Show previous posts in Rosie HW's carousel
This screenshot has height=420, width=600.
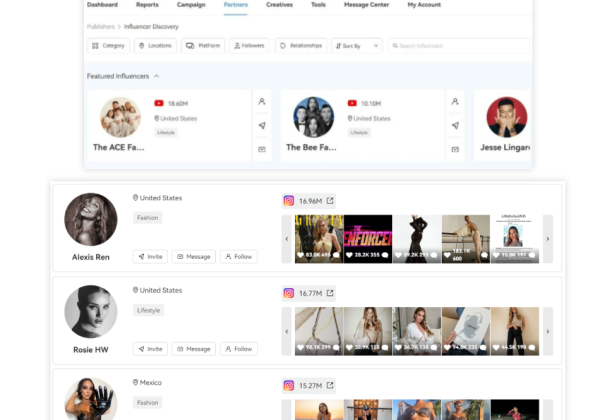pos(287,331)
